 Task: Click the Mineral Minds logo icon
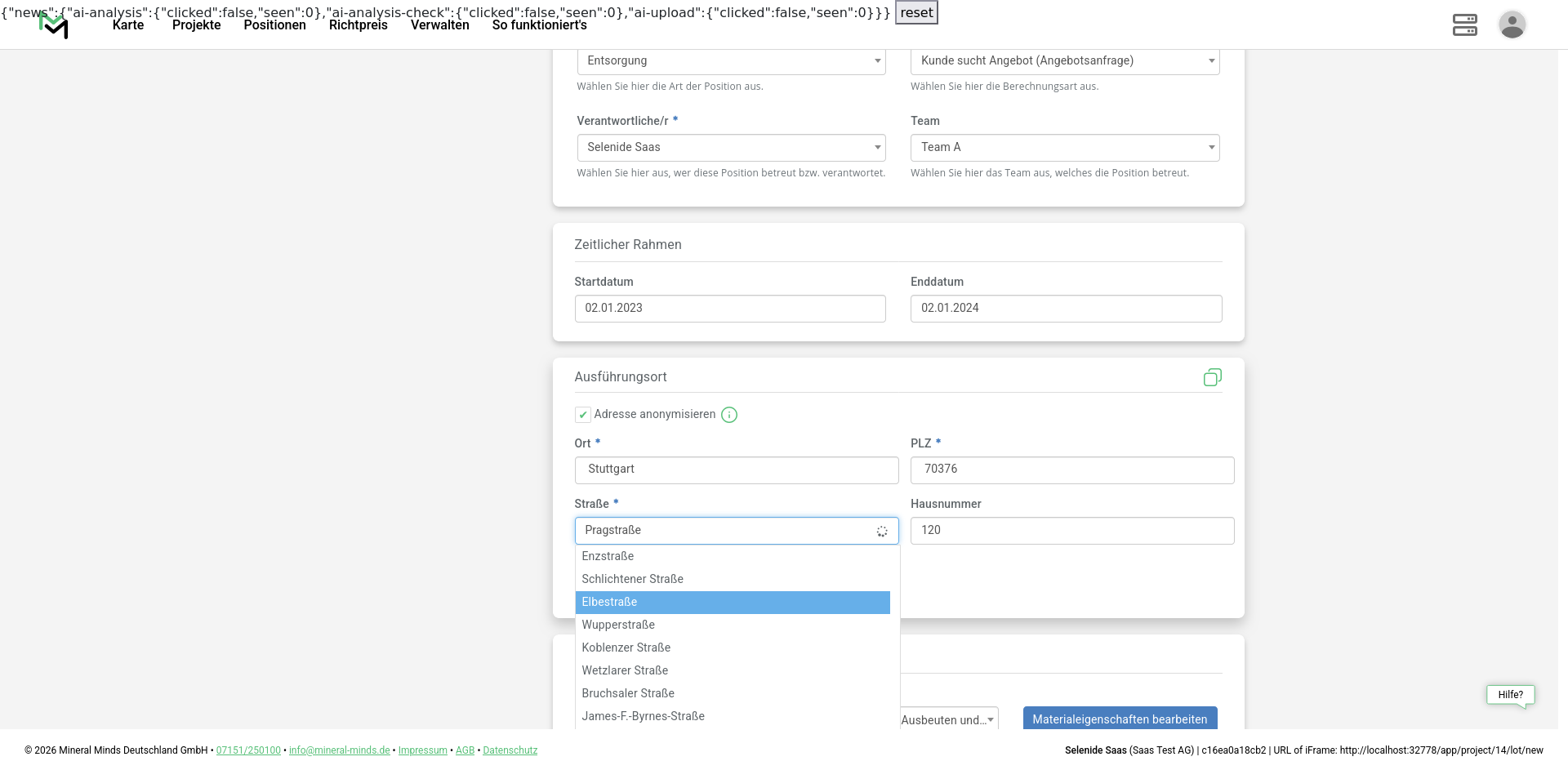pos(54,25)
